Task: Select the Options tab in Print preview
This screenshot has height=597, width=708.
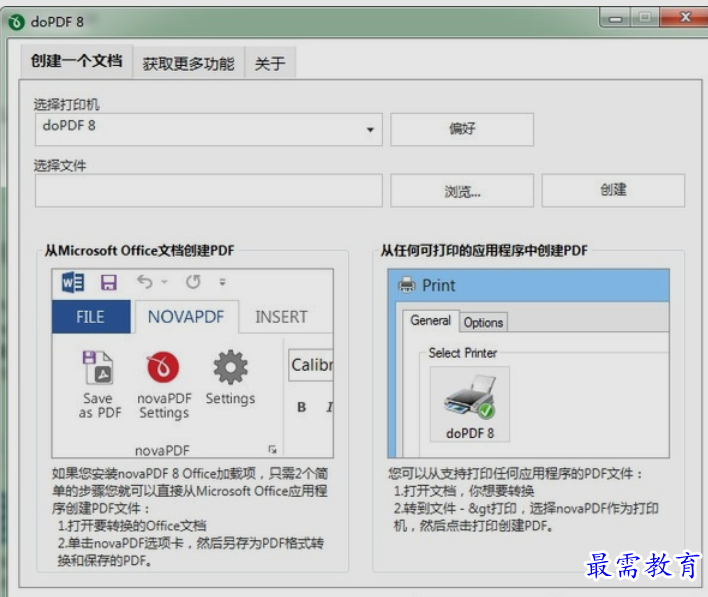Action: [483, 322]
